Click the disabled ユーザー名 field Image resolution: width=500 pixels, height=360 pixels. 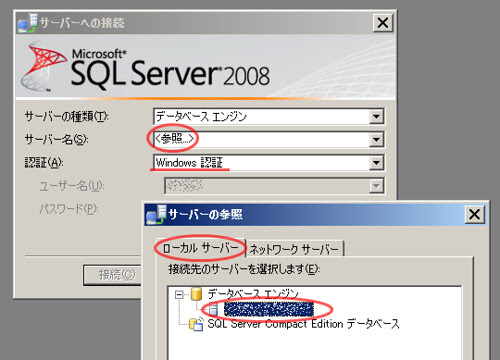(x=275, y=186)
